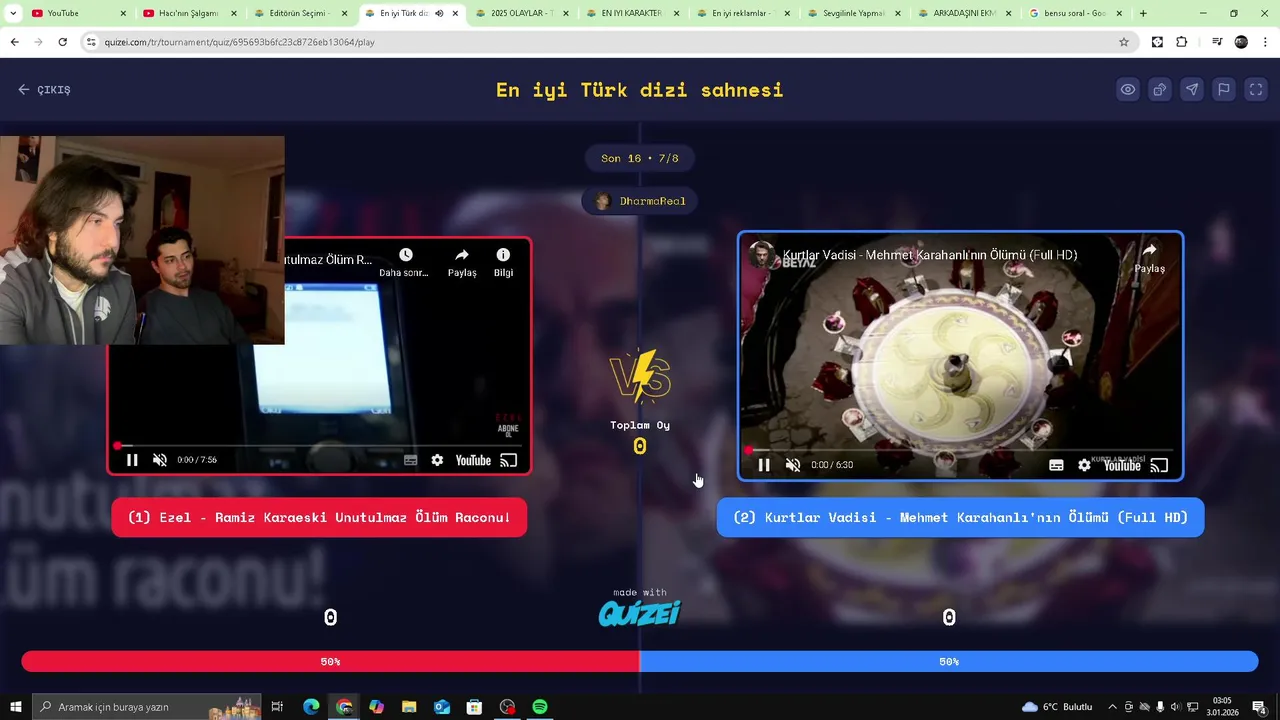Click the browser back arrow
1280x720 pixels.
[x=14, y=42]
